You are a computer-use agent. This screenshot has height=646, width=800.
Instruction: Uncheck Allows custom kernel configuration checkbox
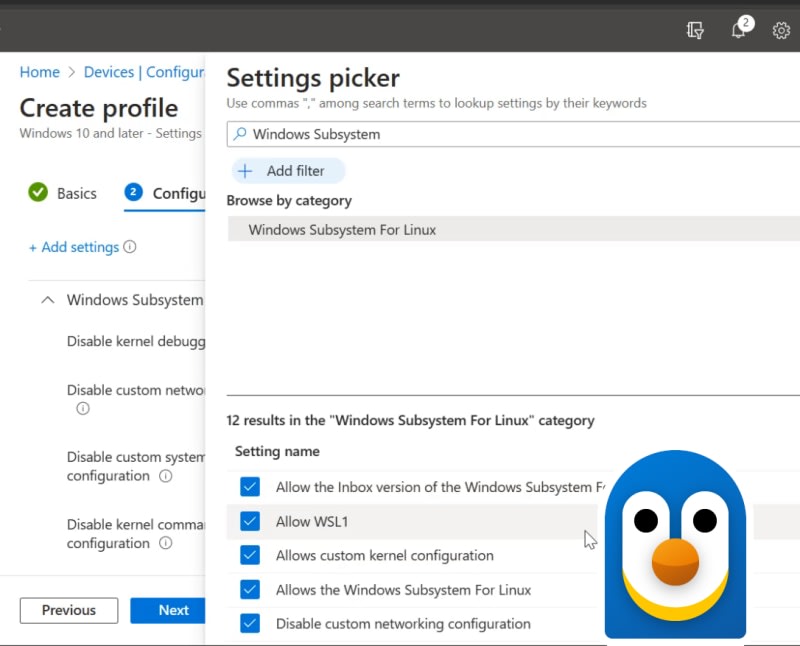250,555
